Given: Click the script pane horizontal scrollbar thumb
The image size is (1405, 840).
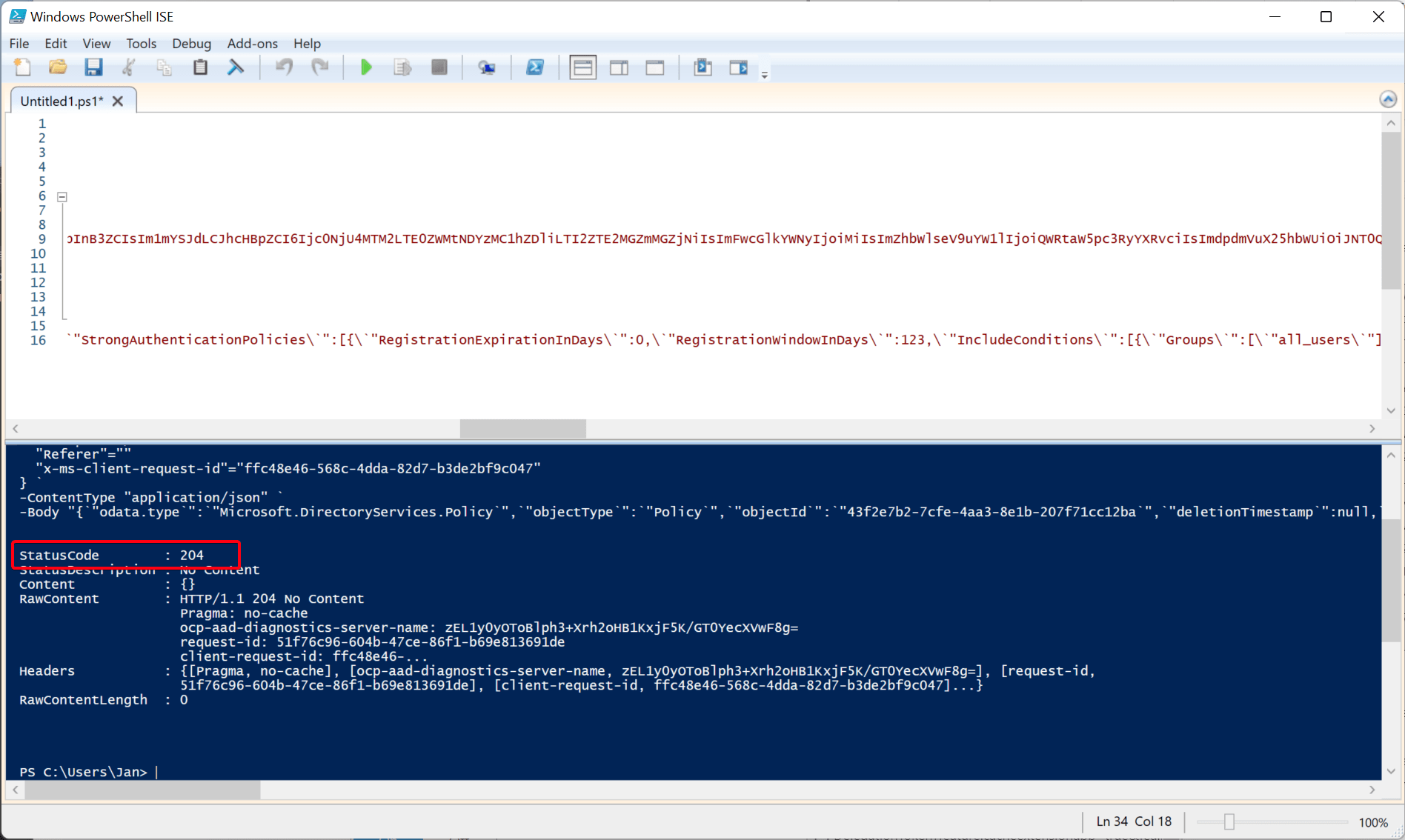Looking at the screenshot, I should point(523,428).
